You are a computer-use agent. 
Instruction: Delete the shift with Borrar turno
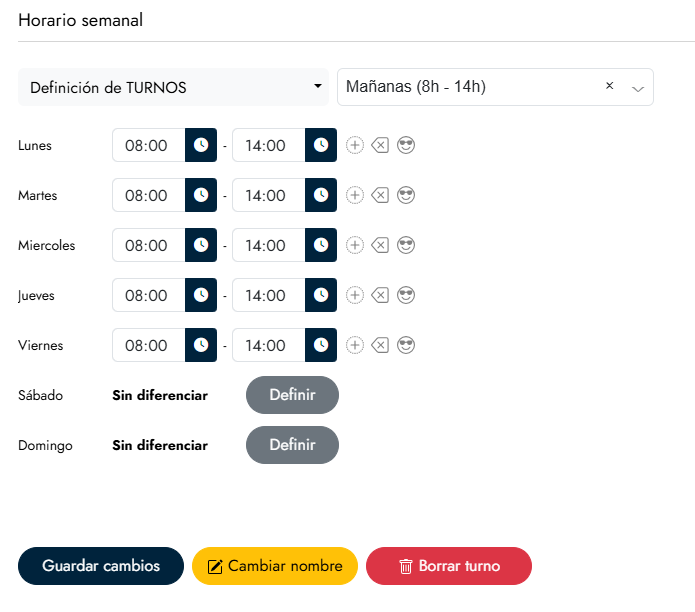448,566
